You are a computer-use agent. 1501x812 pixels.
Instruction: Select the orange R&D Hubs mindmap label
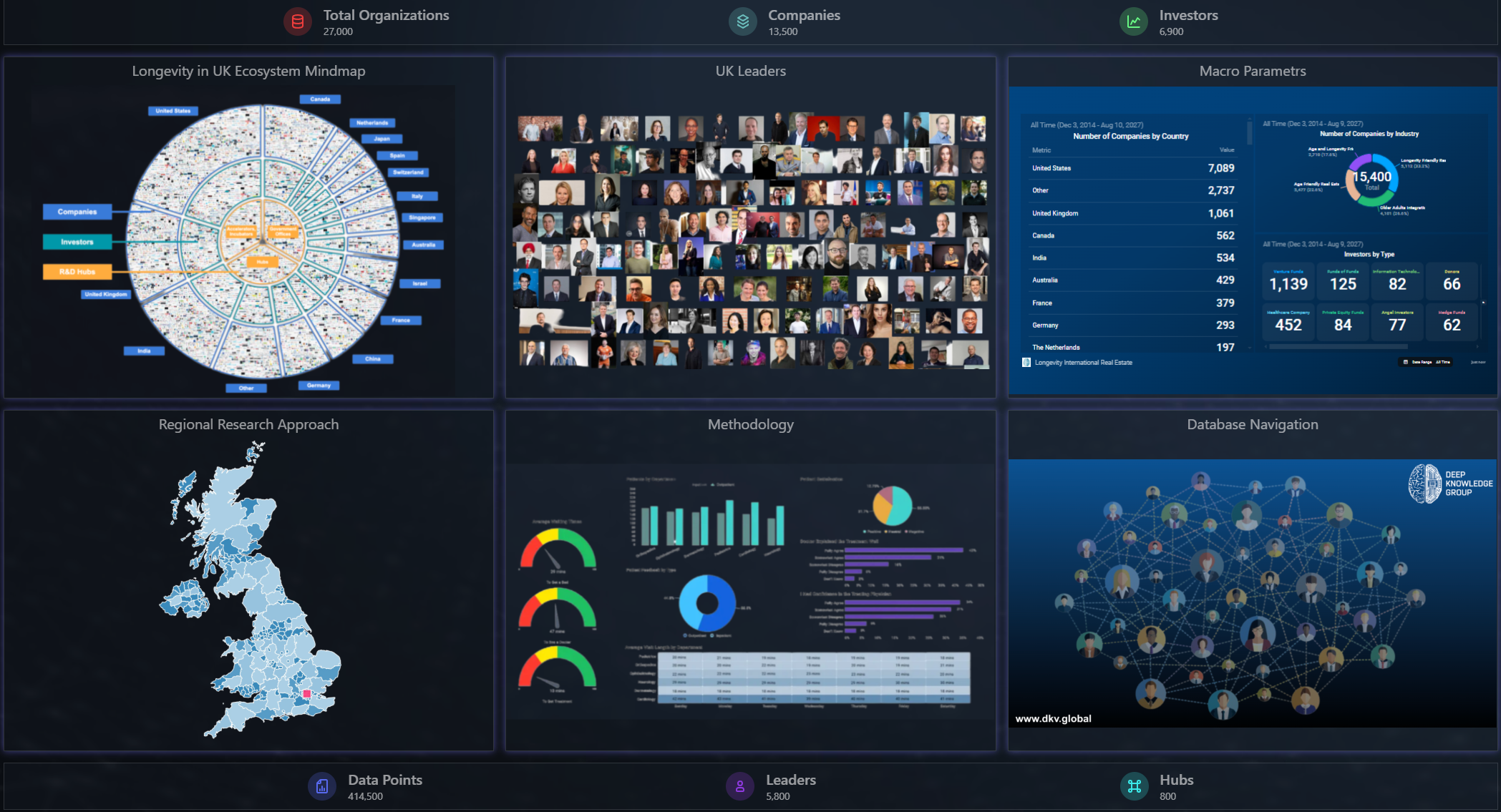(77, 272)
